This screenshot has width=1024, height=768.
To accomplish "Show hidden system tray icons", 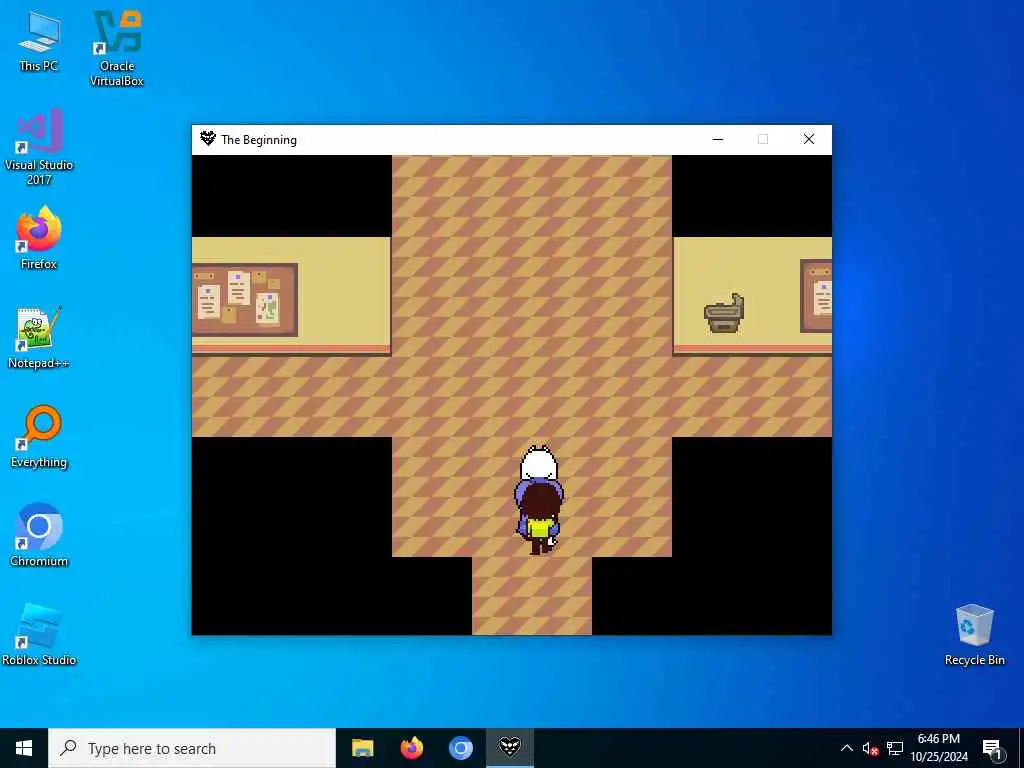I will coord(846,748).
